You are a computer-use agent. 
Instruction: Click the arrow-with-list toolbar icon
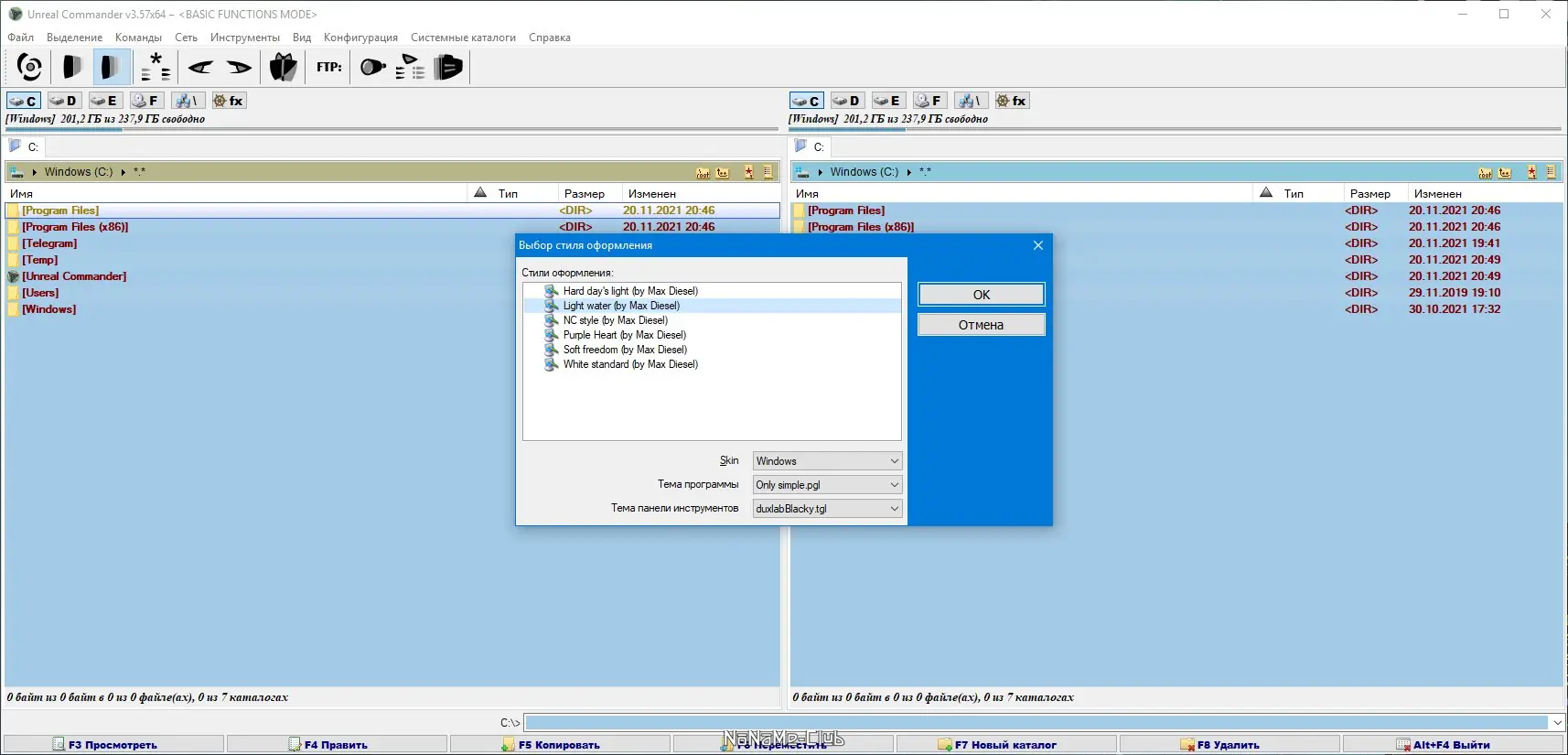(x=411, y=67)
